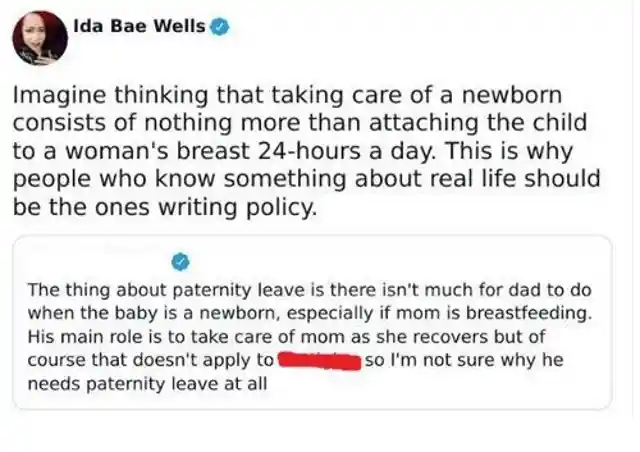This screenshot has width=640, height=452.
Task: Click verified badge in quoted tweet
Action: 181,262
